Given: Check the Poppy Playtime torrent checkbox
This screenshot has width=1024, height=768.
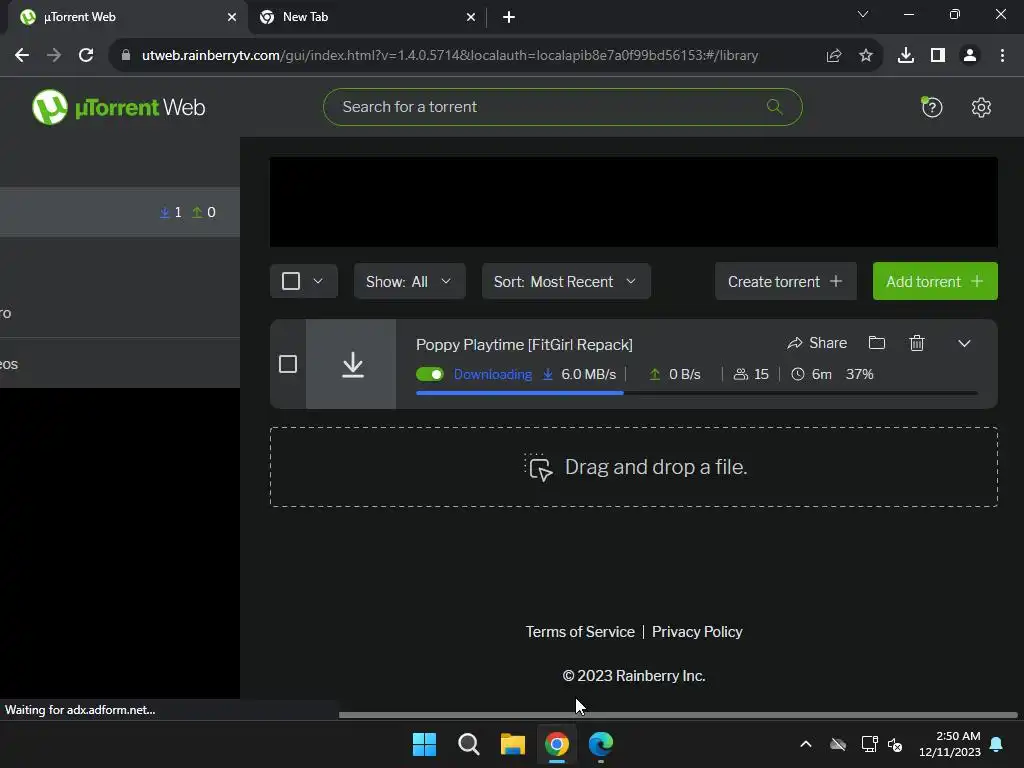Looking at the screenshot, I should pyautogui.click(x=288, y=364).
